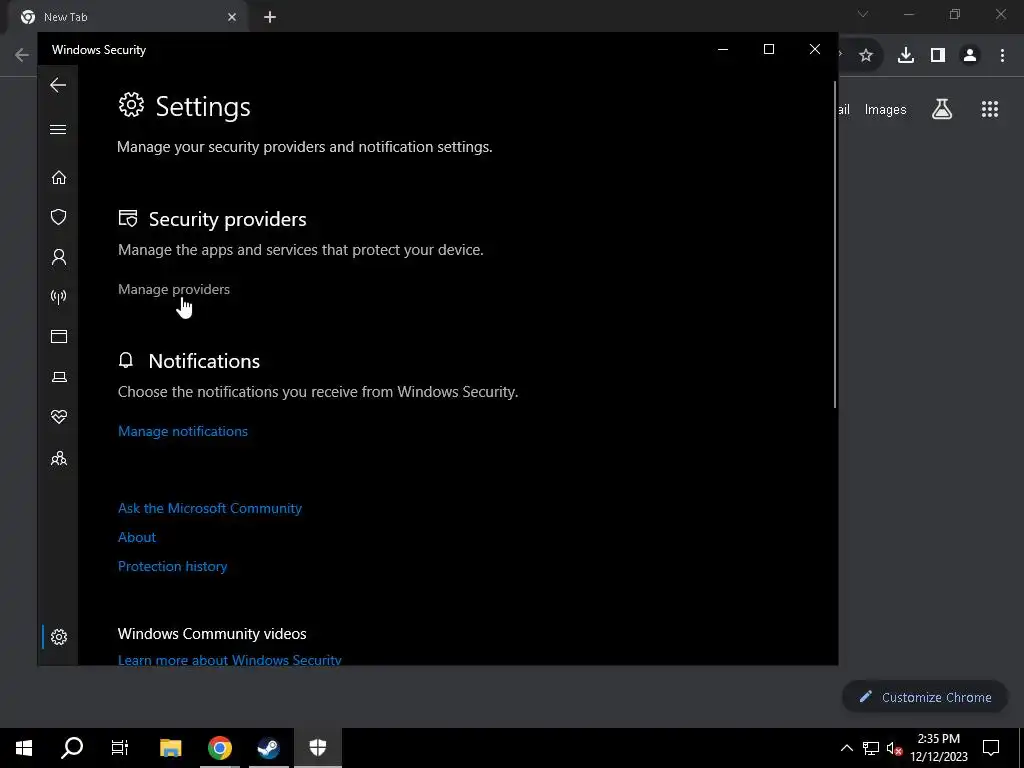Toggle Chrome side panel icon

click(x=938, y=56)
